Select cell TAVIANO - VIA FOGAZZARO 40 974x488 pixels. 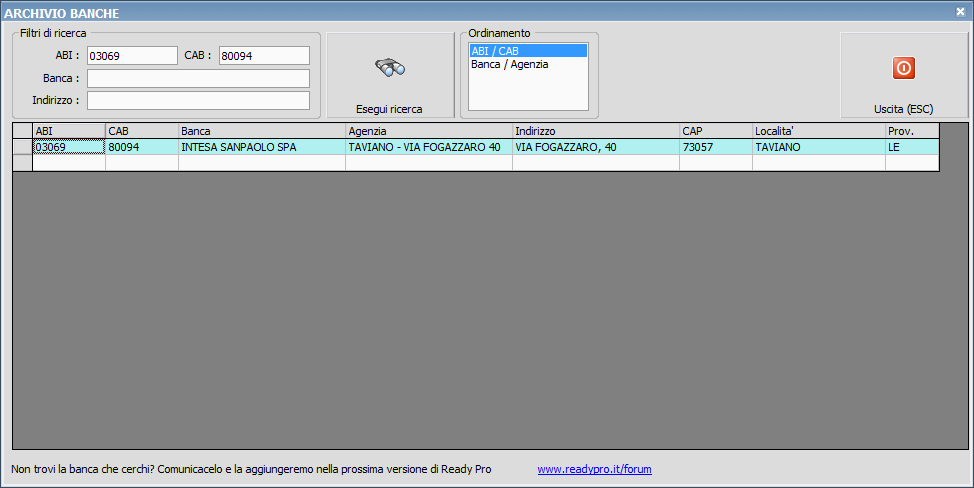click(429, 147)
